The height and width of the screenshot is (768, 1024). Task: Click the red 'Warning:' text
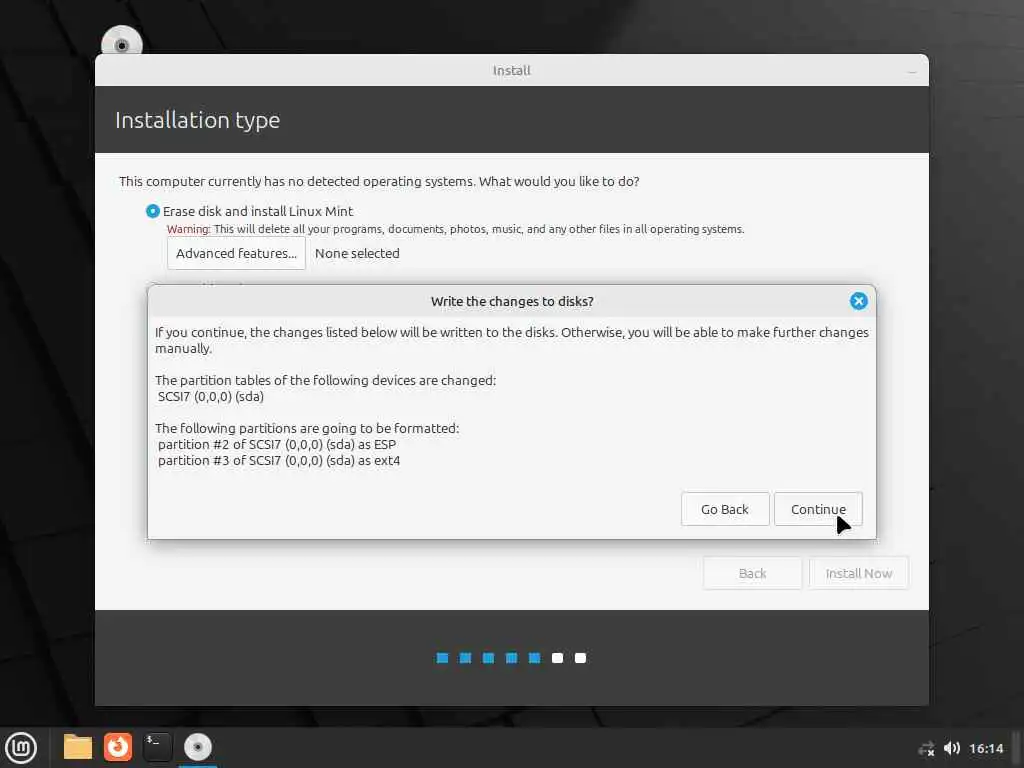[189, 229]
